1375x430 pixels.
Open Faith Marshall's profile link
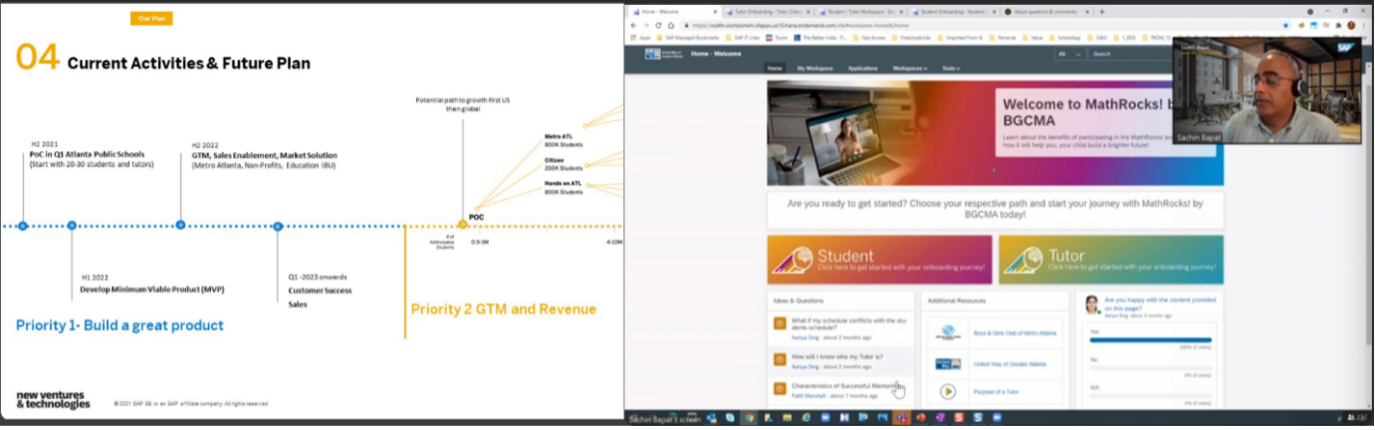[808, 396]
